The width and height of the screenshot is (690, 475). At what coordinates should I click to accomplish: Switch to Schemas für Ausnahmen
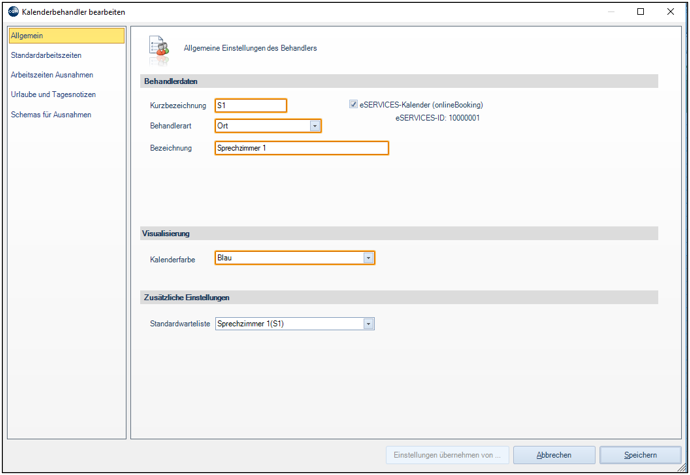coord(51,114)
